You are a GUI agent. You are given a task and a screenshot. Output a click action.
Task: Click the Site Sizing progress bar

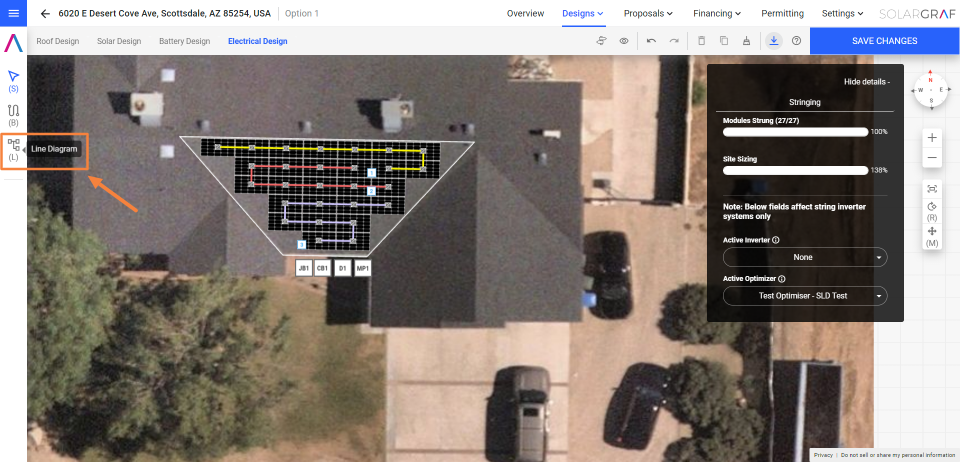tap(795, 170)
